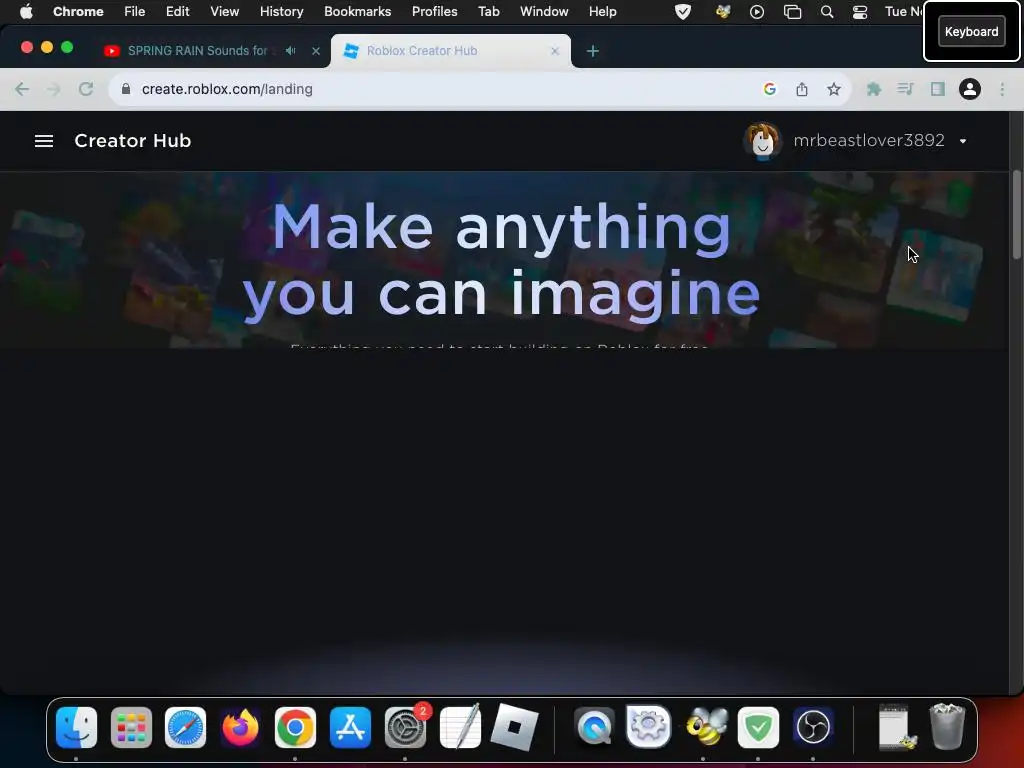Toggle the Chrome side panel icon

coord(938,89)
